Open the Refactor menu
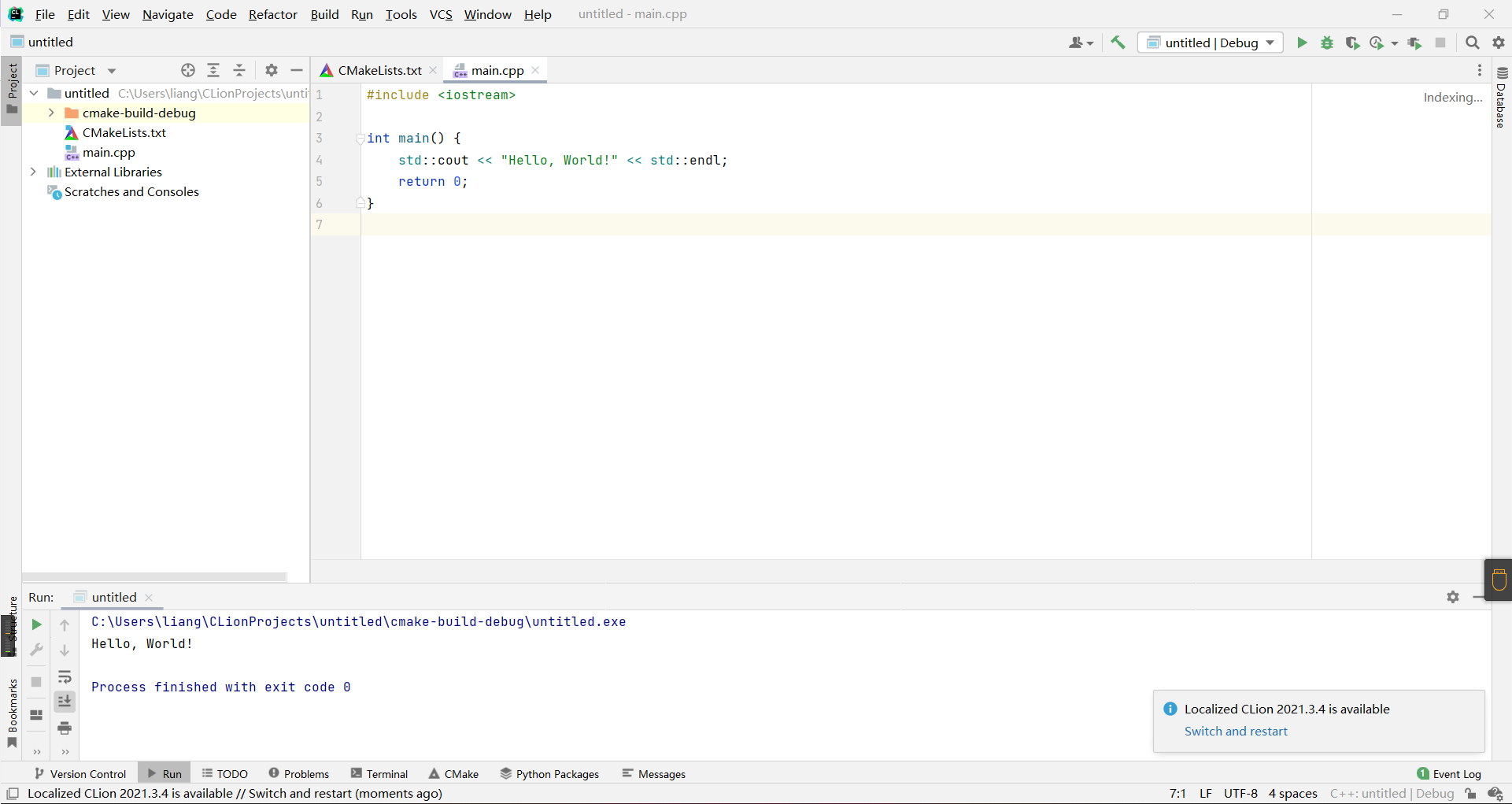 [x=272, y=14]
